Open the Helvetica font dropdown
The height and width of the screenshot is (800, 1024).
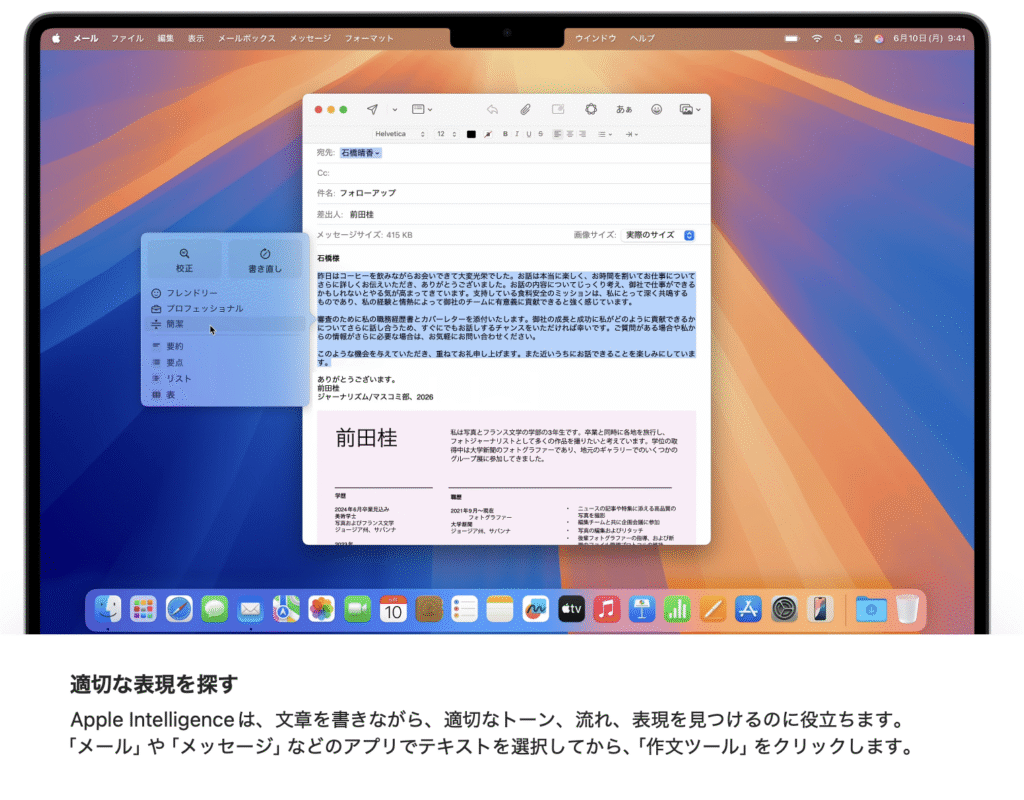pyautogui.click(x=399, y=134)
